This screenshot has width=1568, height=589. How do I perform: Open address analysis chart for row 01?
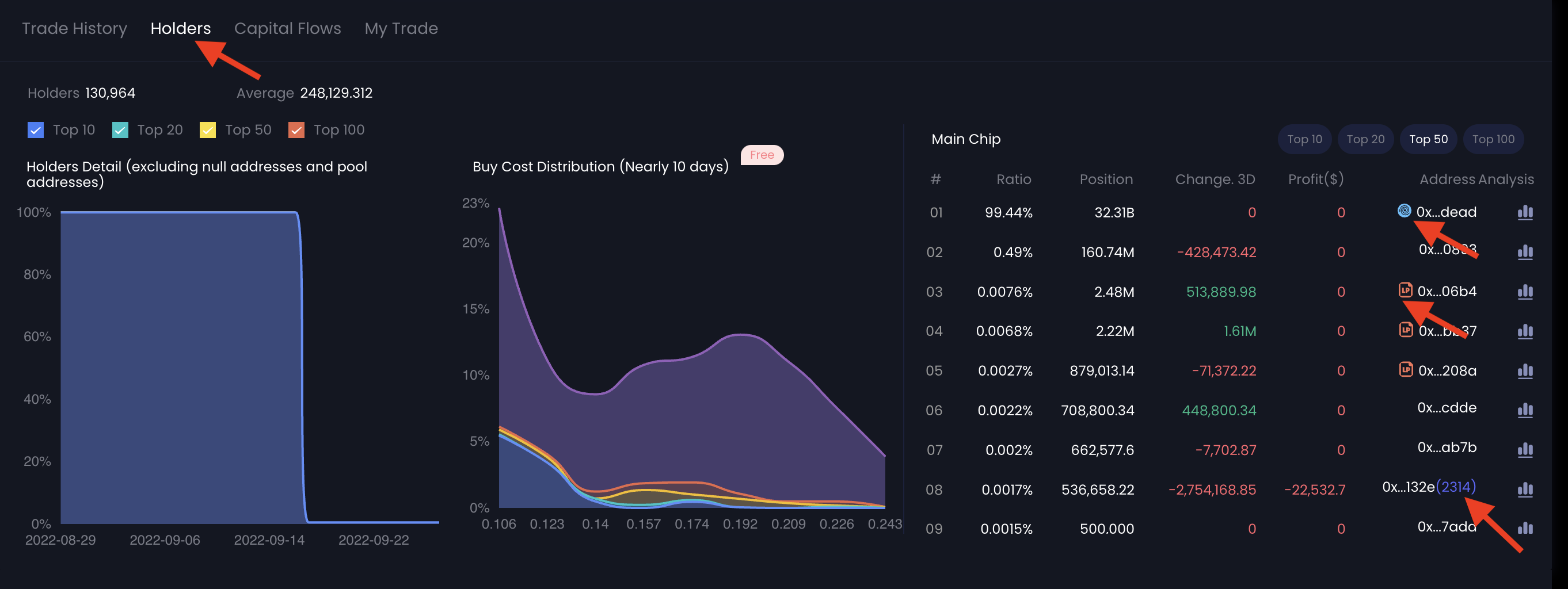(x=1525, y=212)
